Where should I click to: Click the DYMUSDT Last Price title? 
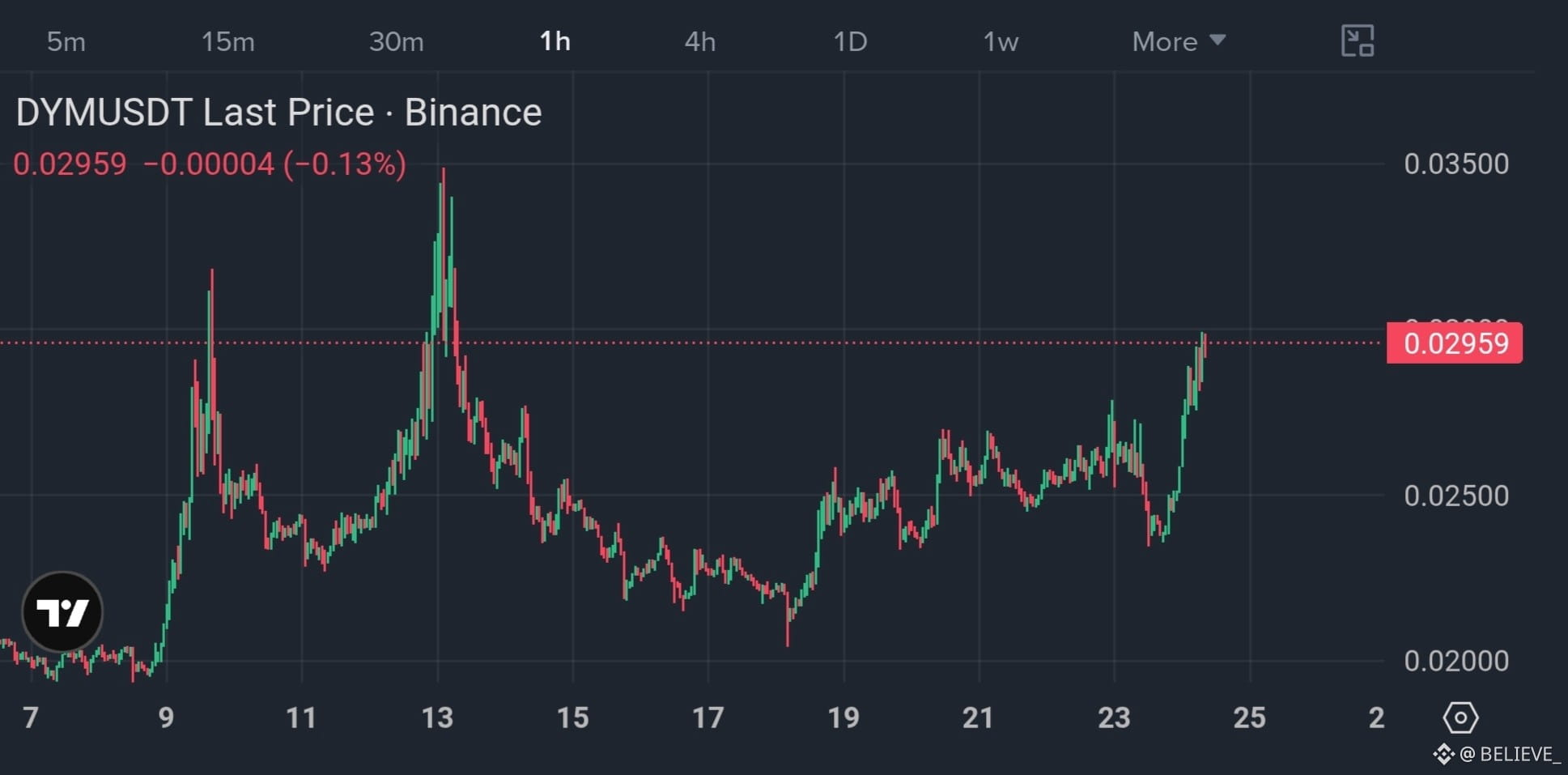(278, 112)
